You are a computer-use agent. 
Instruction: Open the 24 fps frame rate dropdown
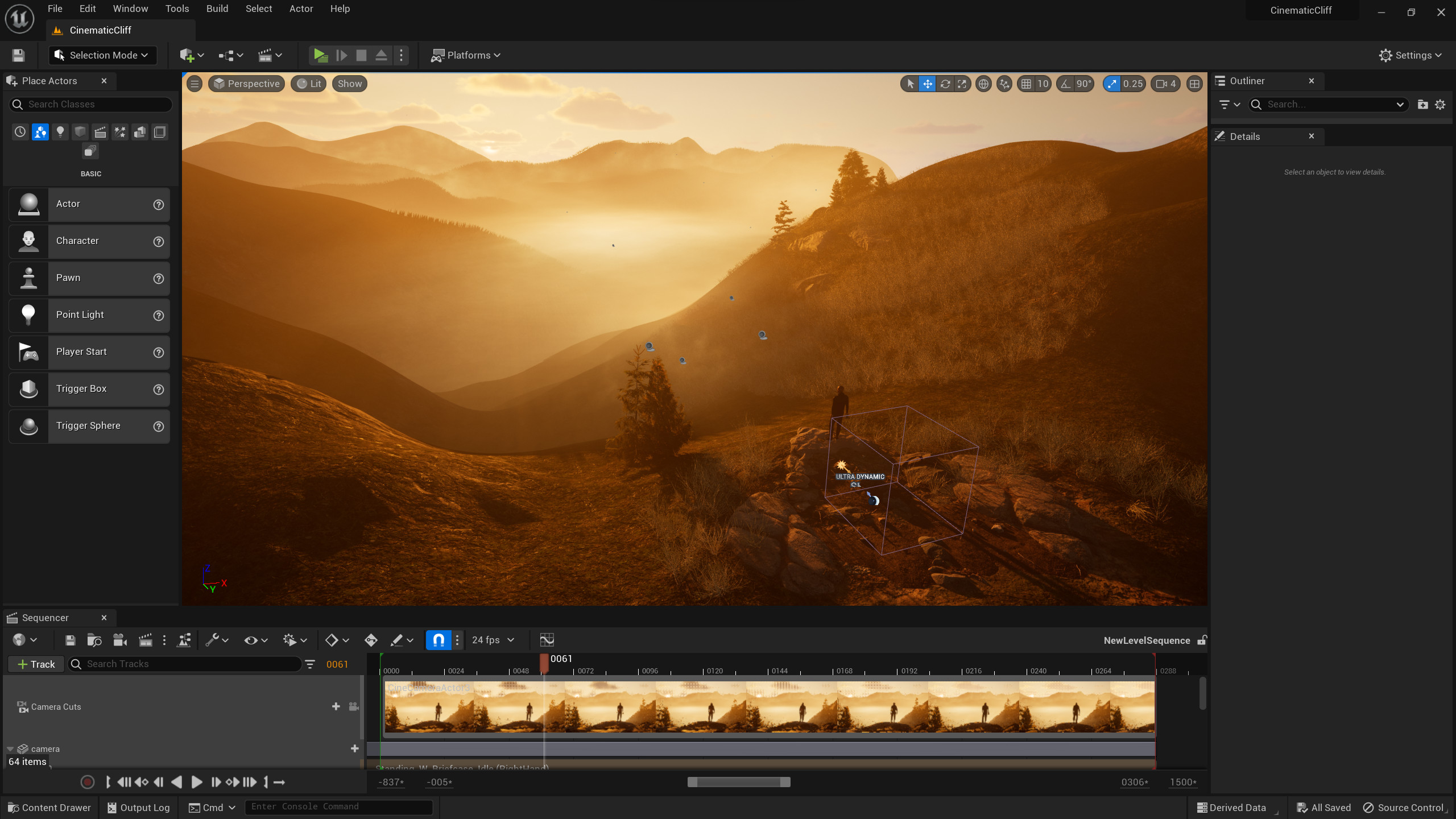click(x=493, y=640)
